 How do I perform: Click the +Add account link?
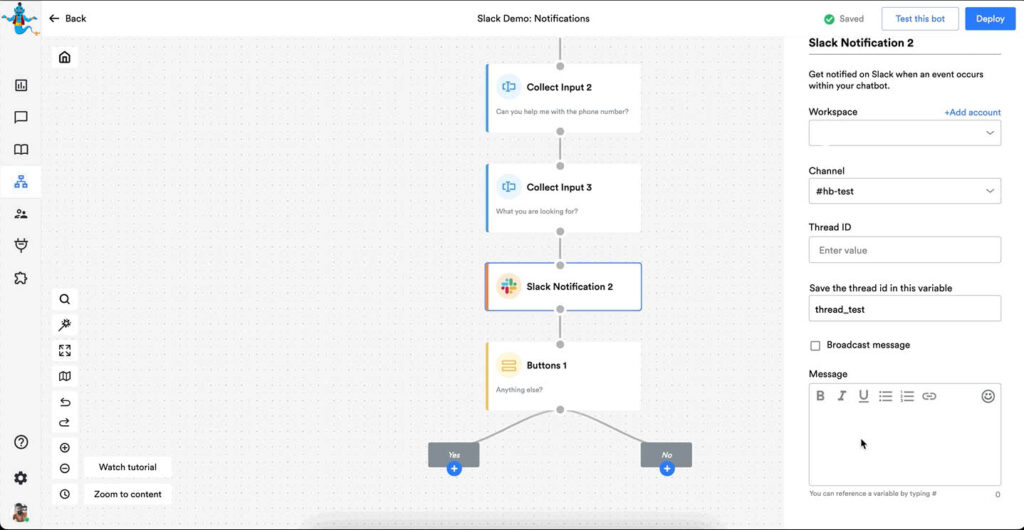(972, 113)
